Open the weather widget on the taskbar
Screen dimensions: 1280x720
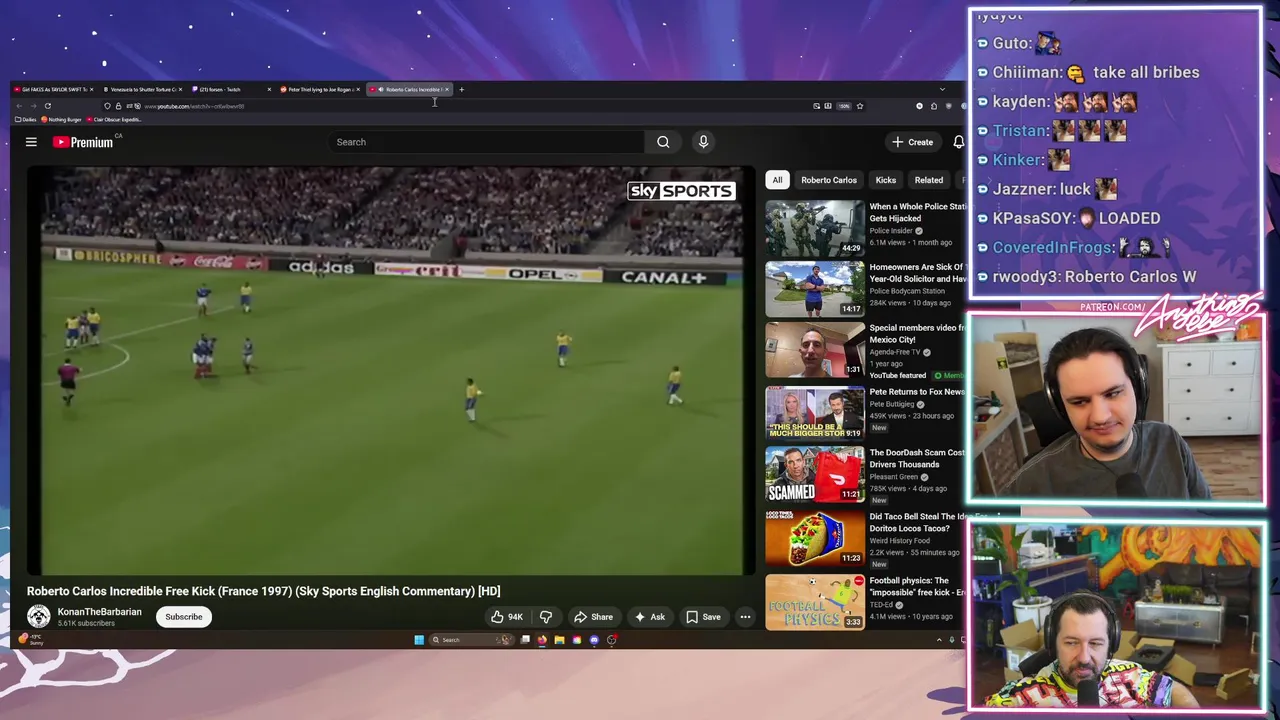(31, 638)
